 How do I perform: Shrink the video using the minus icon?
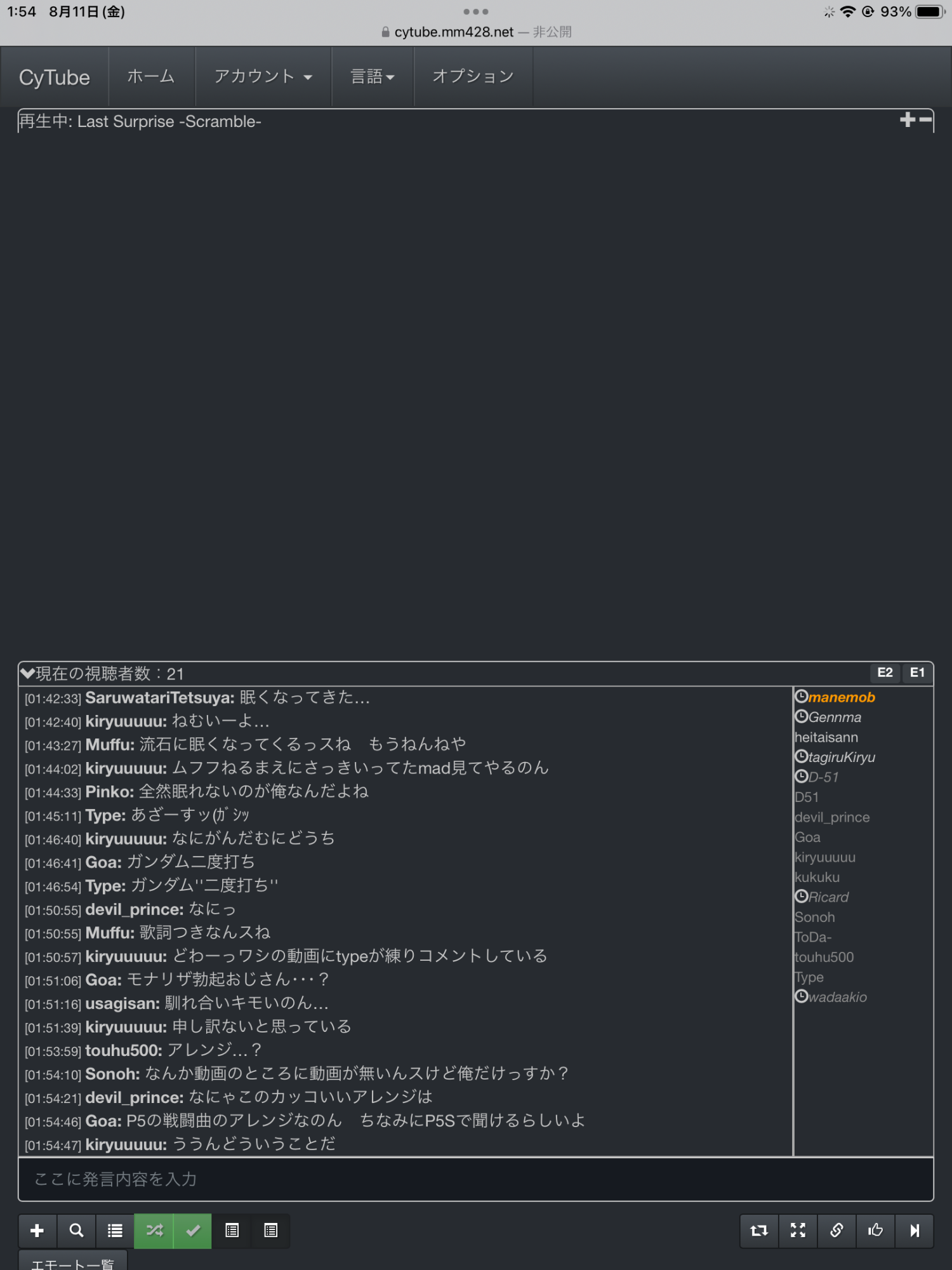coord(926,119)
